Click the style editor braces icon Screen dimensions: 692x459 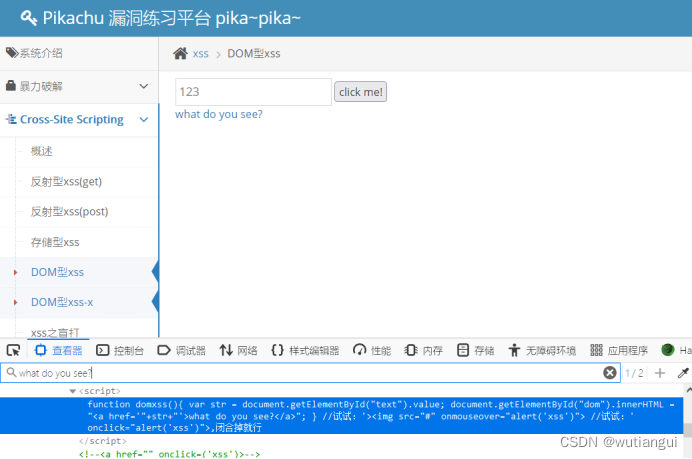pos(278,350)
